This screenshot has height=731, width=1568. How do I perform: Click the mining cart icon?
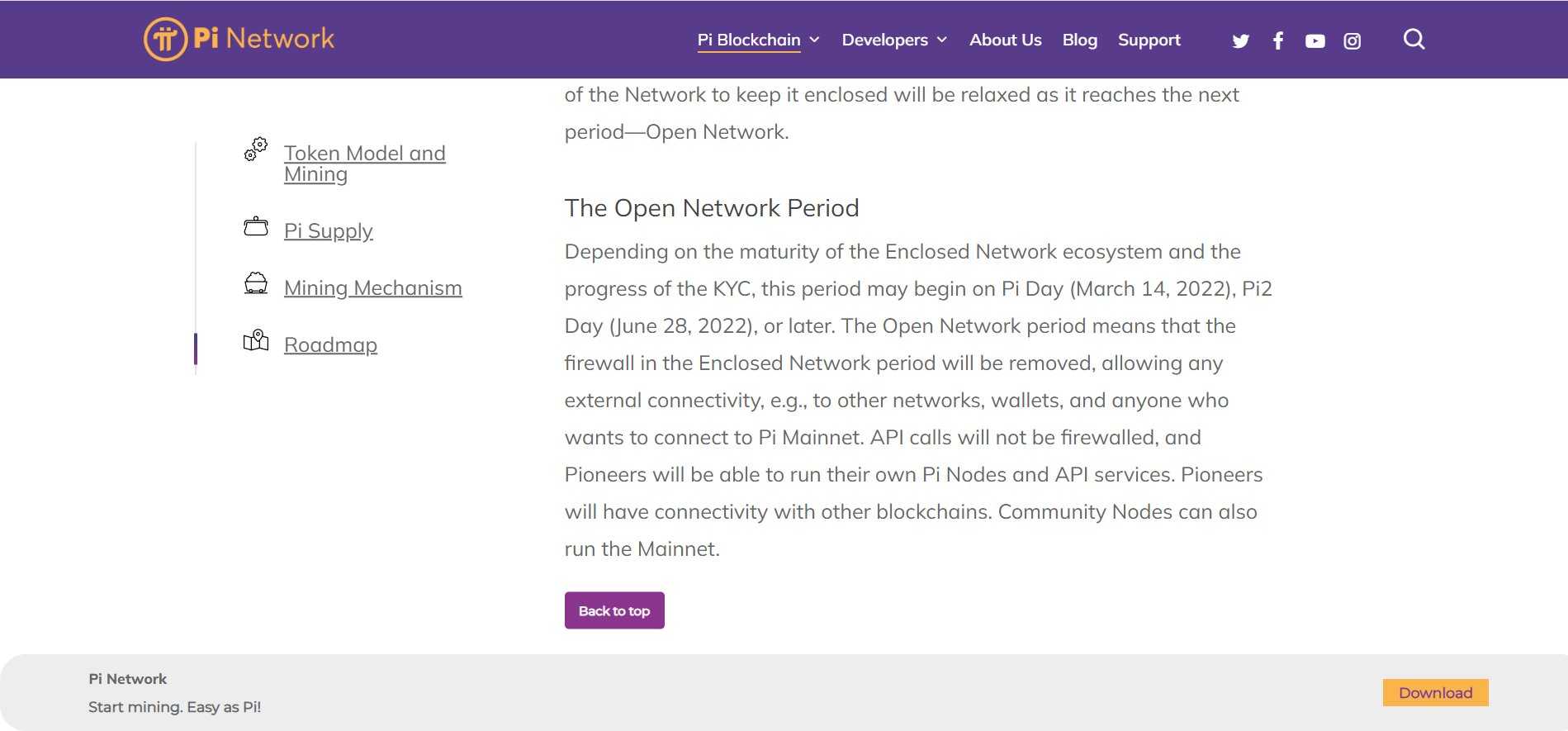(256, 283)
